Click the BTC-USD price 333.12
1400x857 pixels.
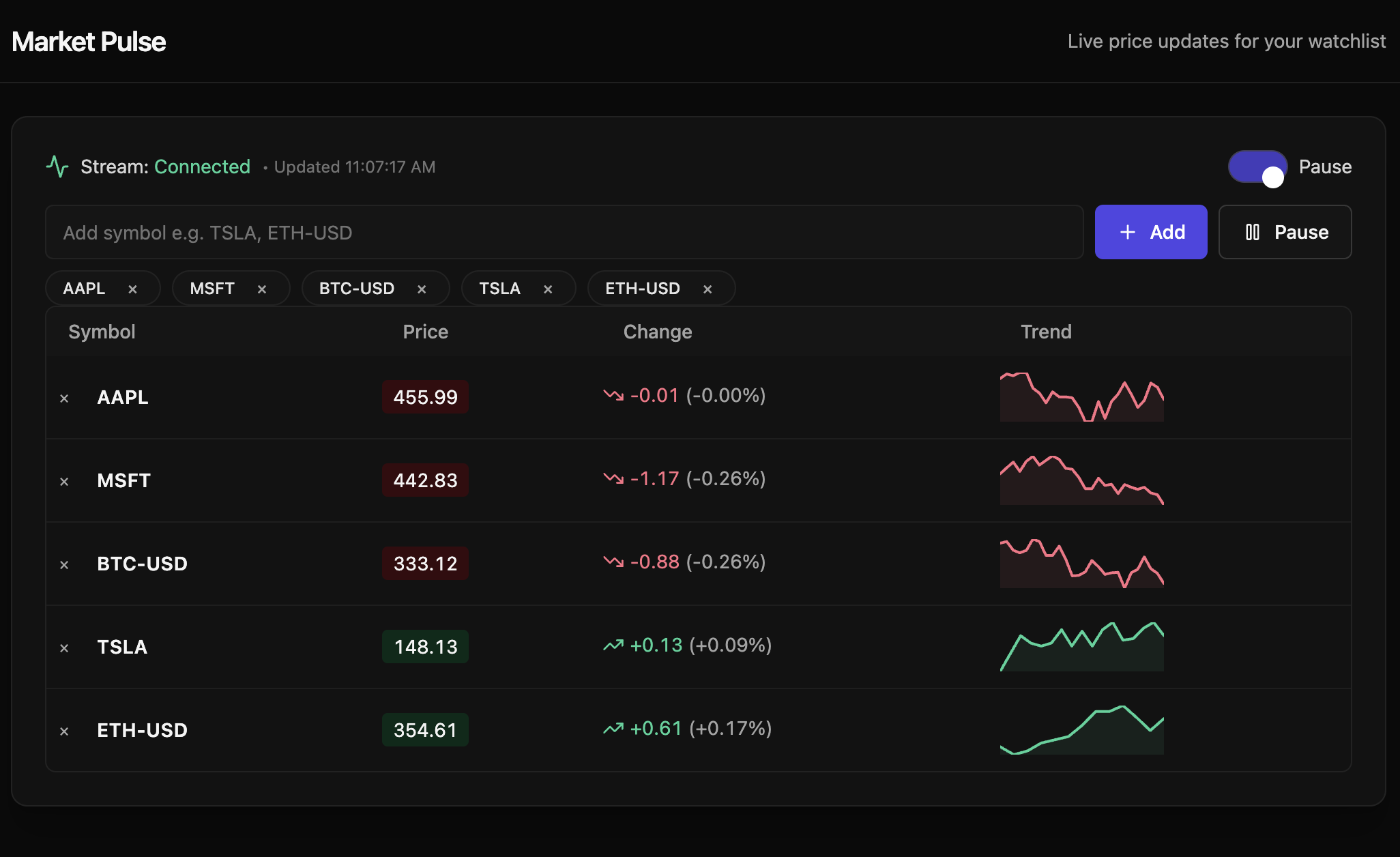425,564
